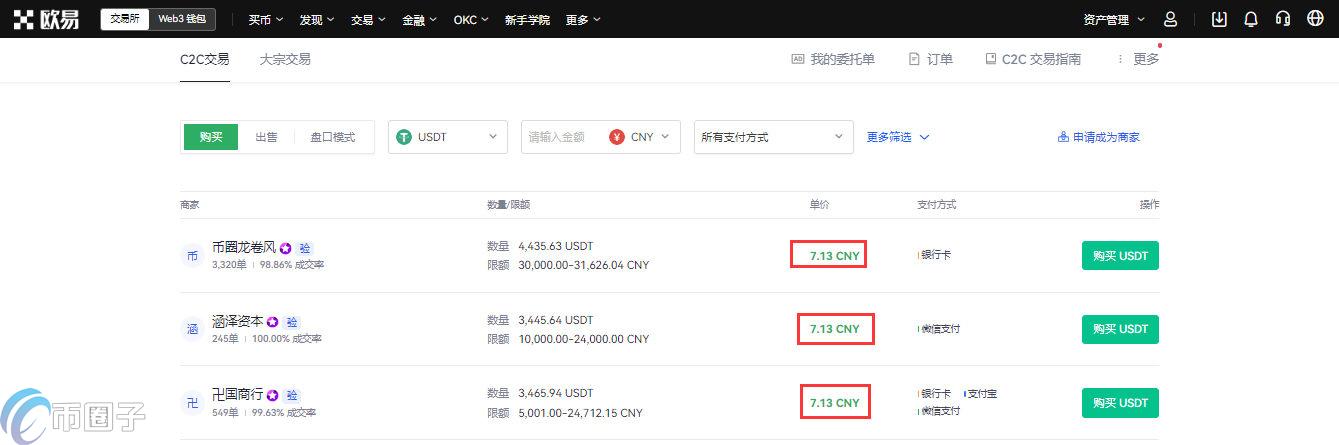The height and width of the screenshot is (445, 1339).
Task: Switch to 盘口模式 view
Action: coord(332,137)
